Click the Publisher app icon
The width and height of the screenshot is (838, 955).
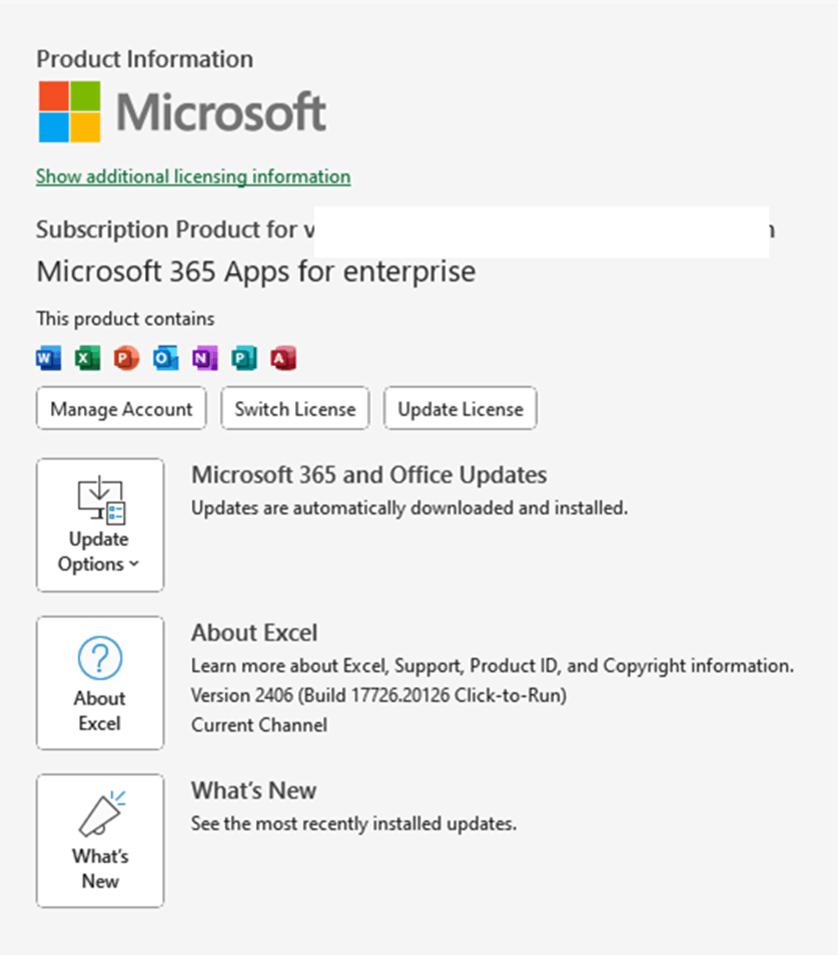tap(244, 358)
